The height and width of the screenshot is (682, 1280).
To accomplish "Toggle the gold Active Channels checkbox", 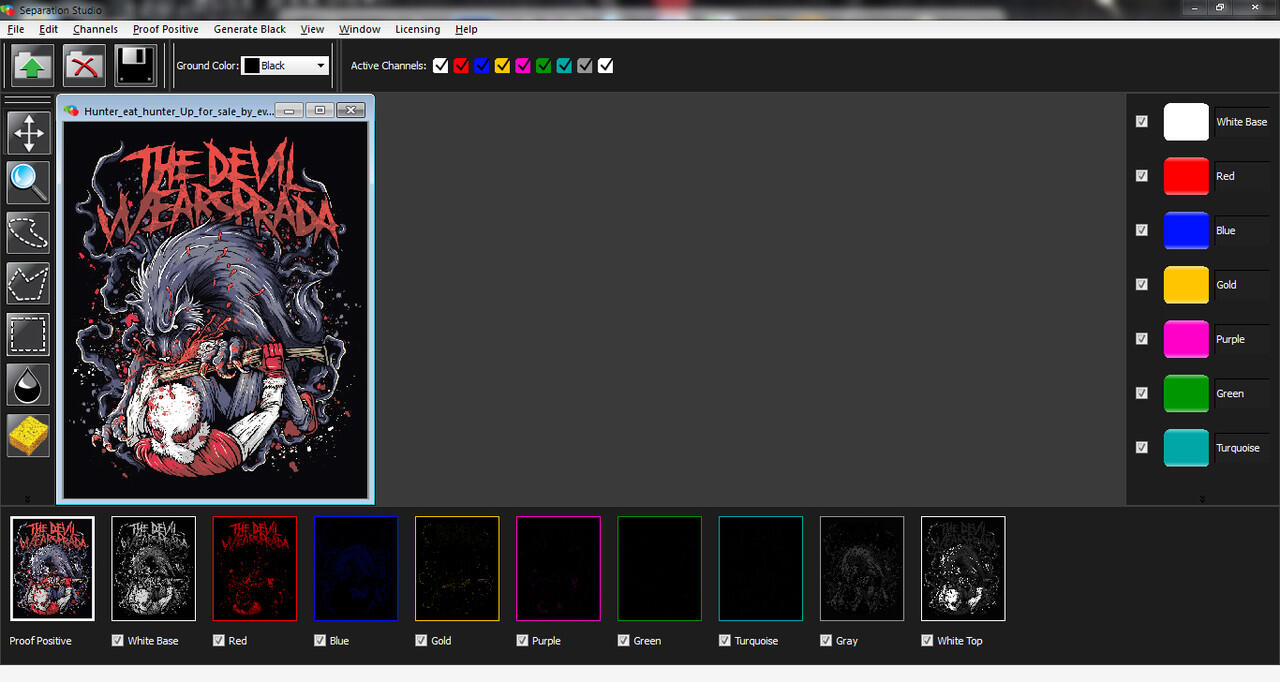I will pos(502,66).
